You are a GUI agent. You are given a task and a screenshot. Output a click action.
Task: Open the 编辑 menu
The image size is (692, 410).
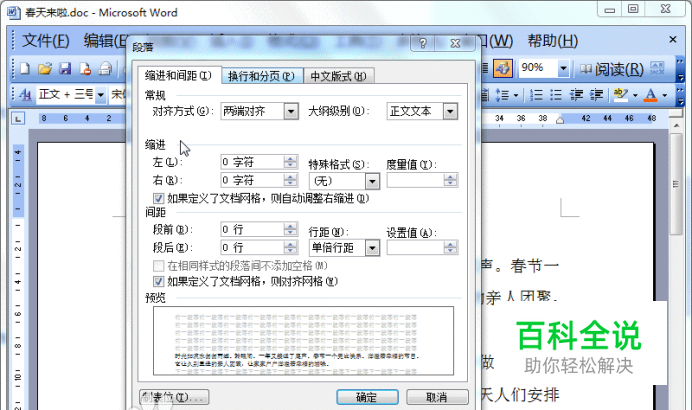(x=106, y=41)
